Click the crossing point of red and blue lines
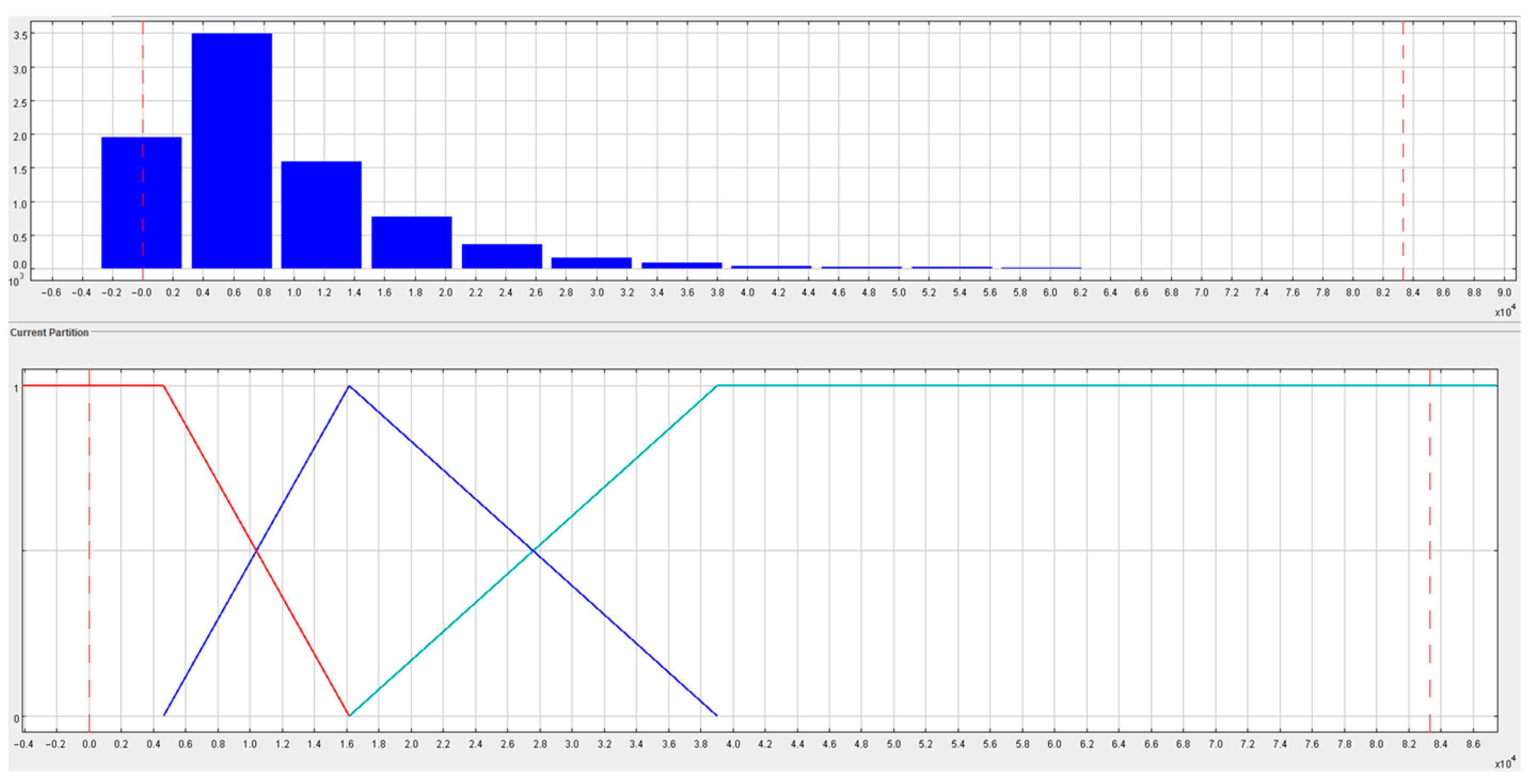The image size is (1528, 784). [x=256, y=551]
